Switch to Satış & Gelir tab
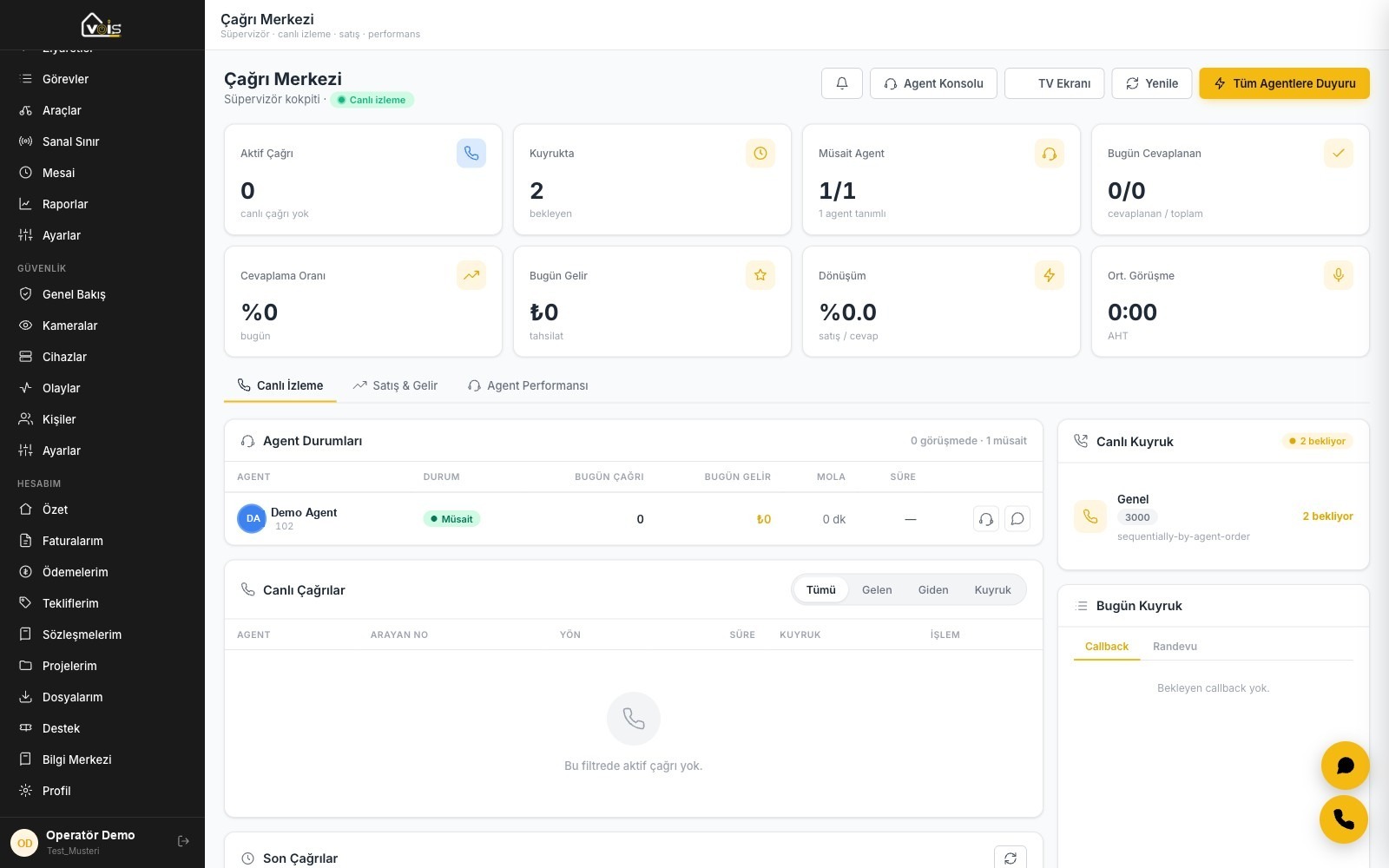 pos(395,385)
